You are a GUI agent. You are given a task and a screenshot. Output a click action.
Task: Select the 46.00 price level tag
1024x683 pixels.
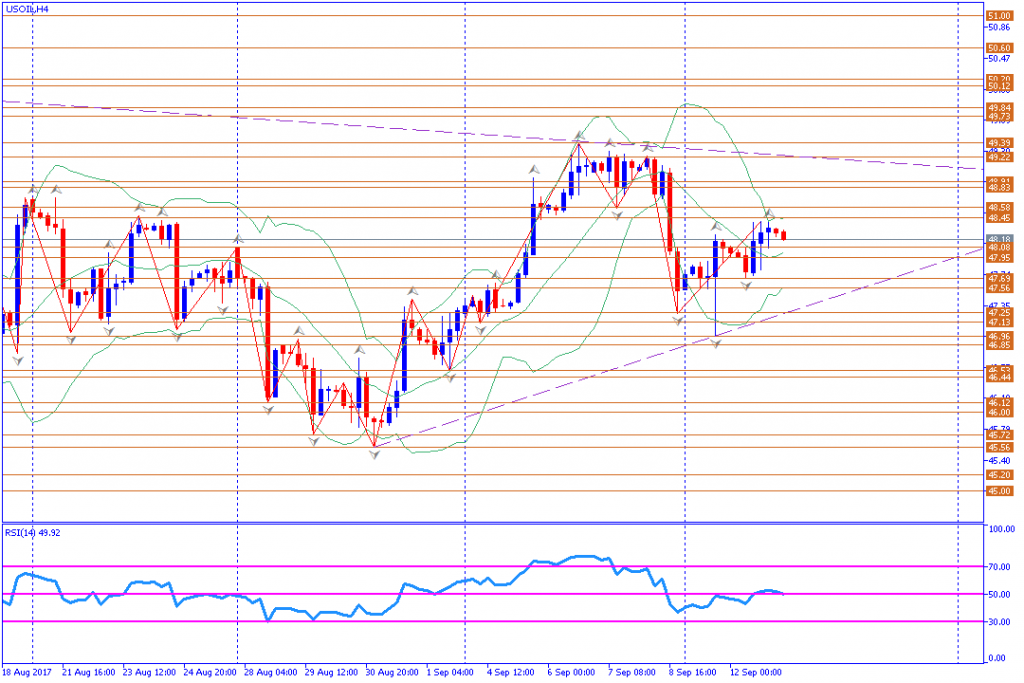(x=999, y=413)
